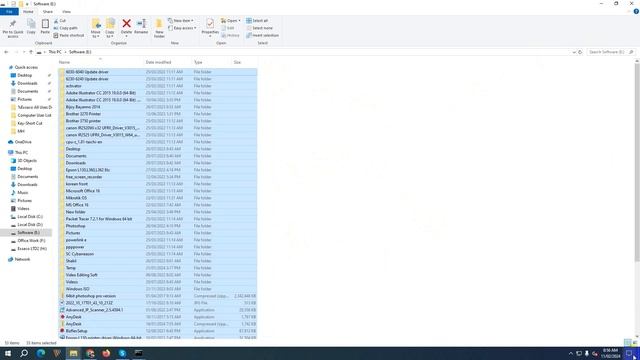Viewport: 640px width, 360px height.
Task: Click Copy path in the ribbon
Action: click(65, 28)
